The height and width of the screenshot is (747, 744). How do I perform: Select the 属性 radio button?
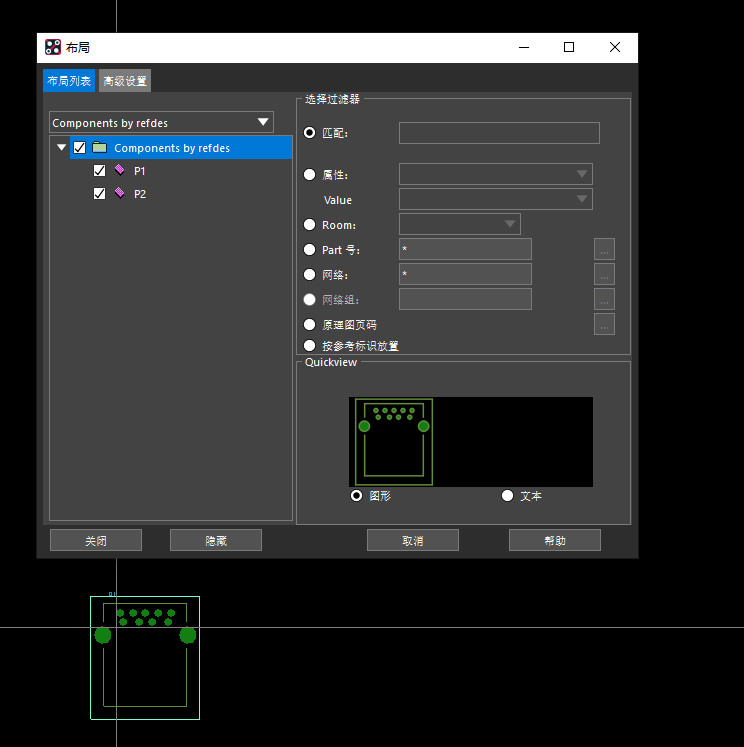click(310, 174)
